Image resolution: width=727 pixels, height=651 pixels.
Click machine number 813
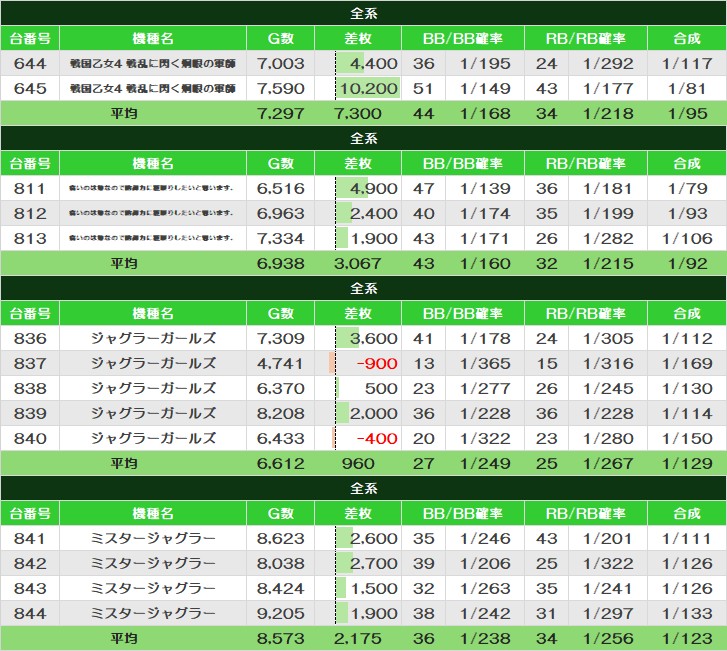click(x=30, y=239)
